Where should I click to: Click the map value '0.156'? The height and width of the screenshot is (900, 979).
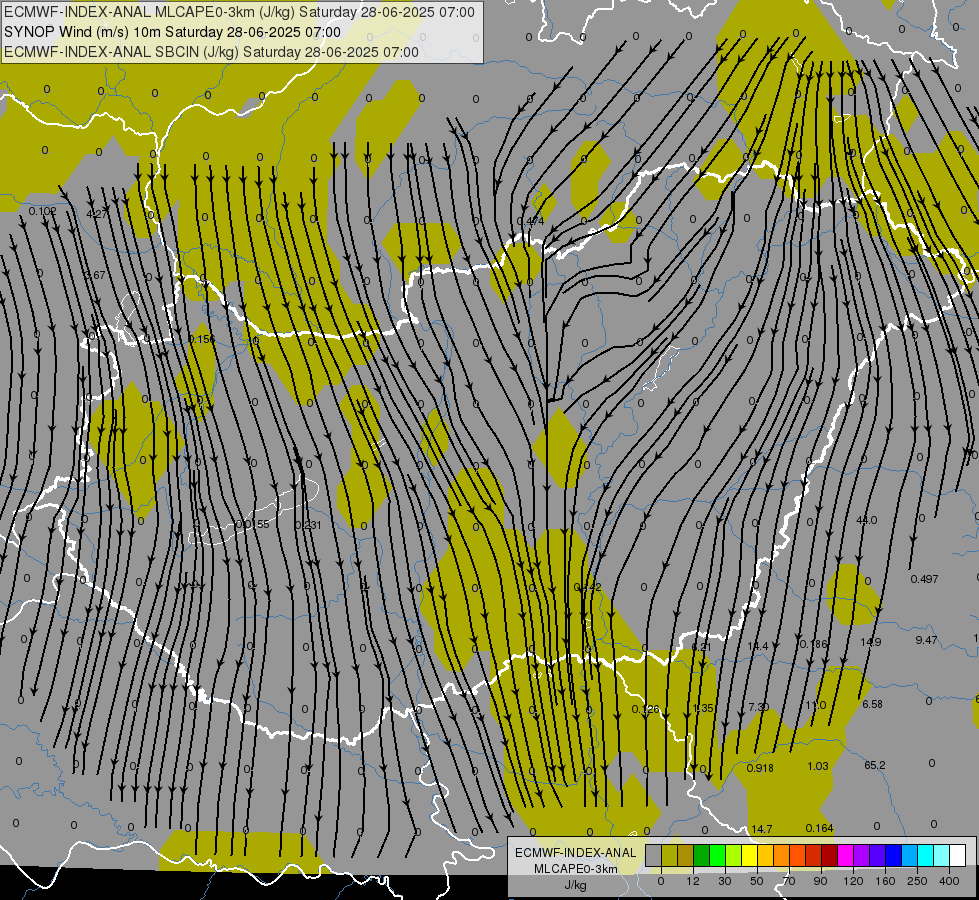click(202, 339)
